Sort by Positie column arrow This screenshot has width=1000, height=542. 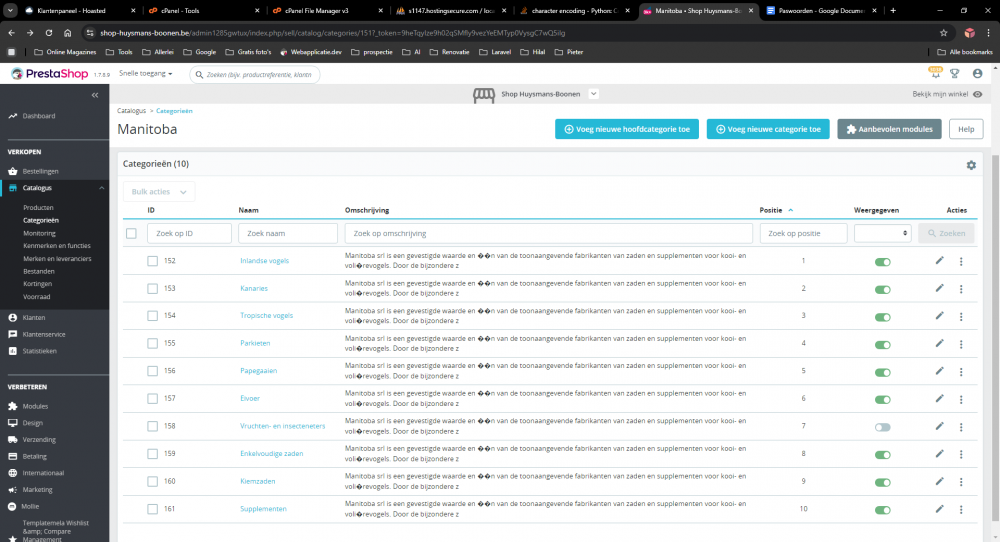(x=791, y=210)
